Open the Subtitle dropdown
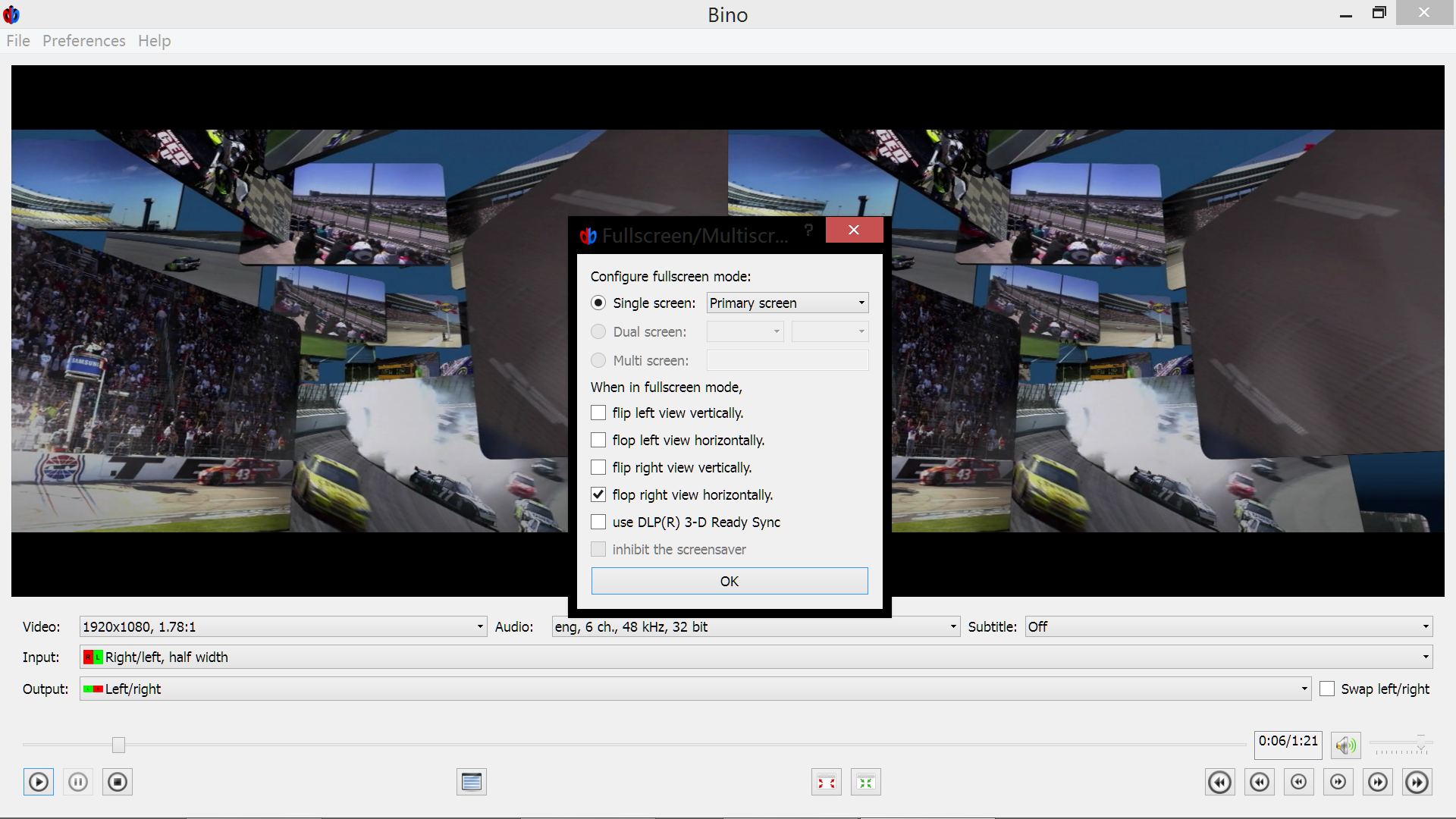 click(x=1228, y=626)
